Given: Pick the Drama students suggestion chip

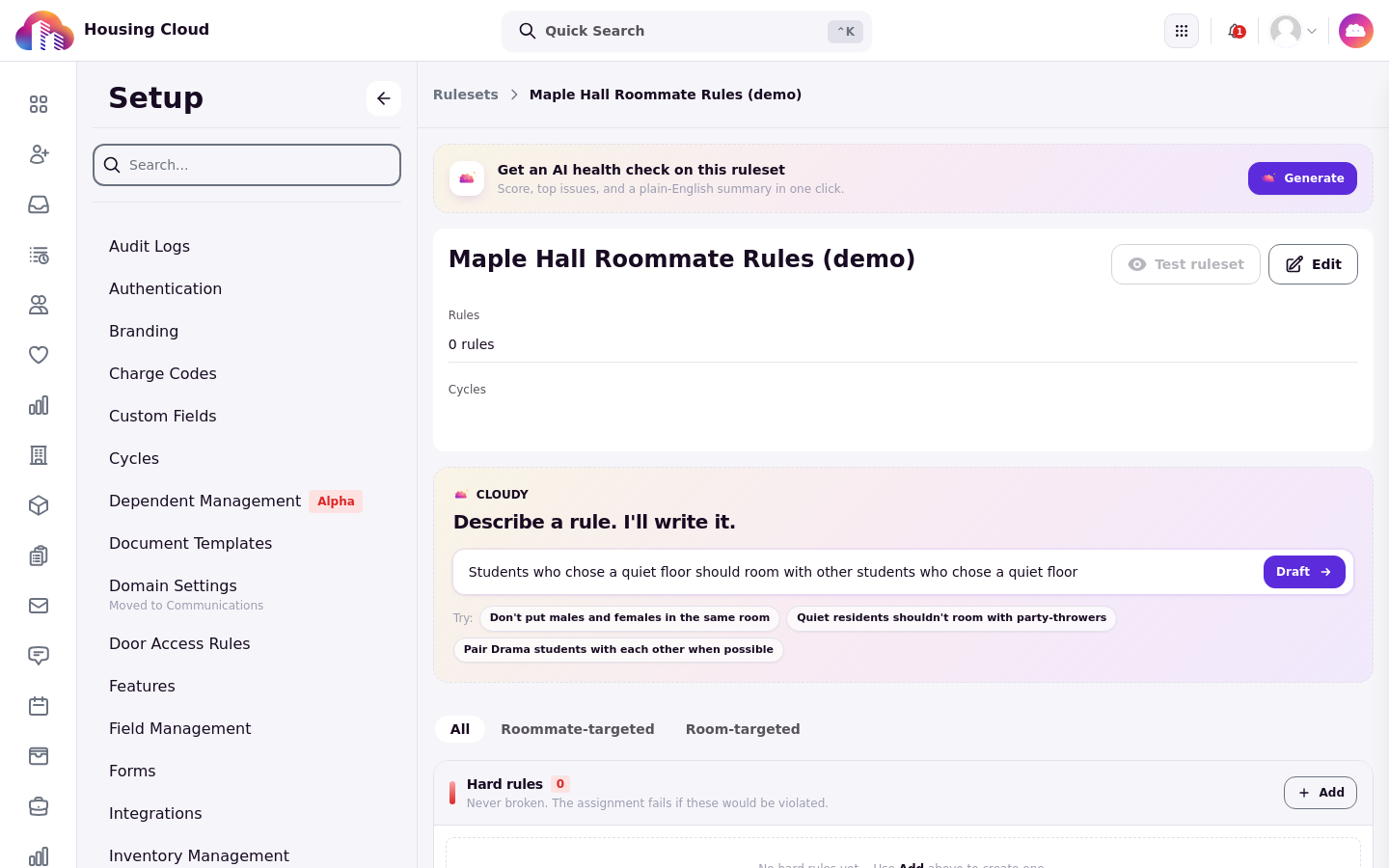Looking at the screenshot, I should click(618, 650).
